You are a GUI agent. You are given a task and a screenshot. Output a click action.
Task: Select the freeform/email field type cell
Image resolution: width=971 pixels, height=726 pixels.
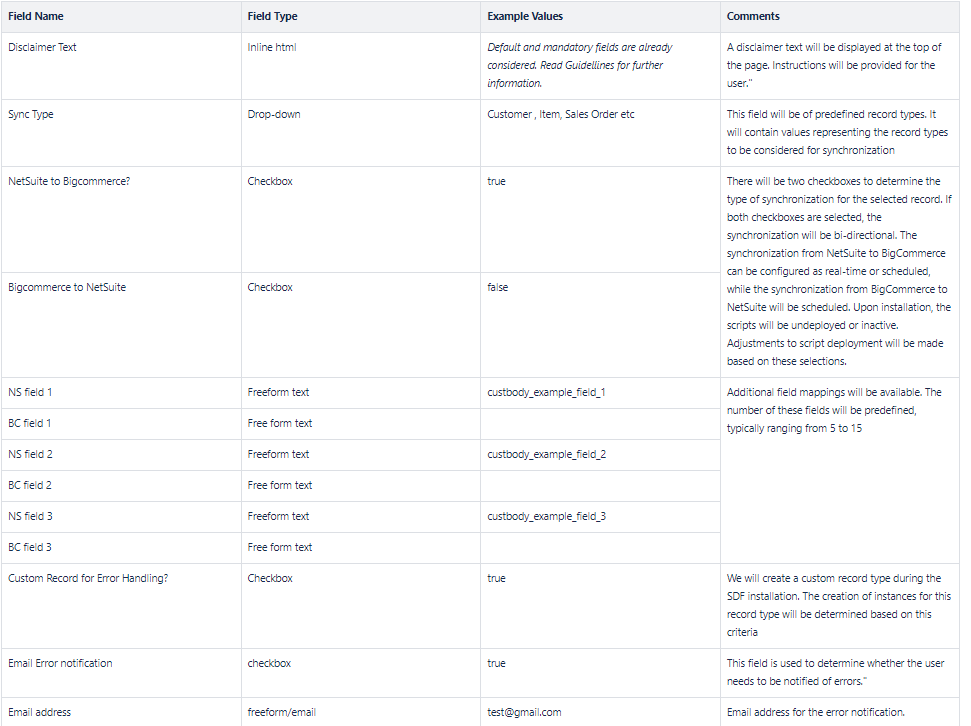(282, 712)
